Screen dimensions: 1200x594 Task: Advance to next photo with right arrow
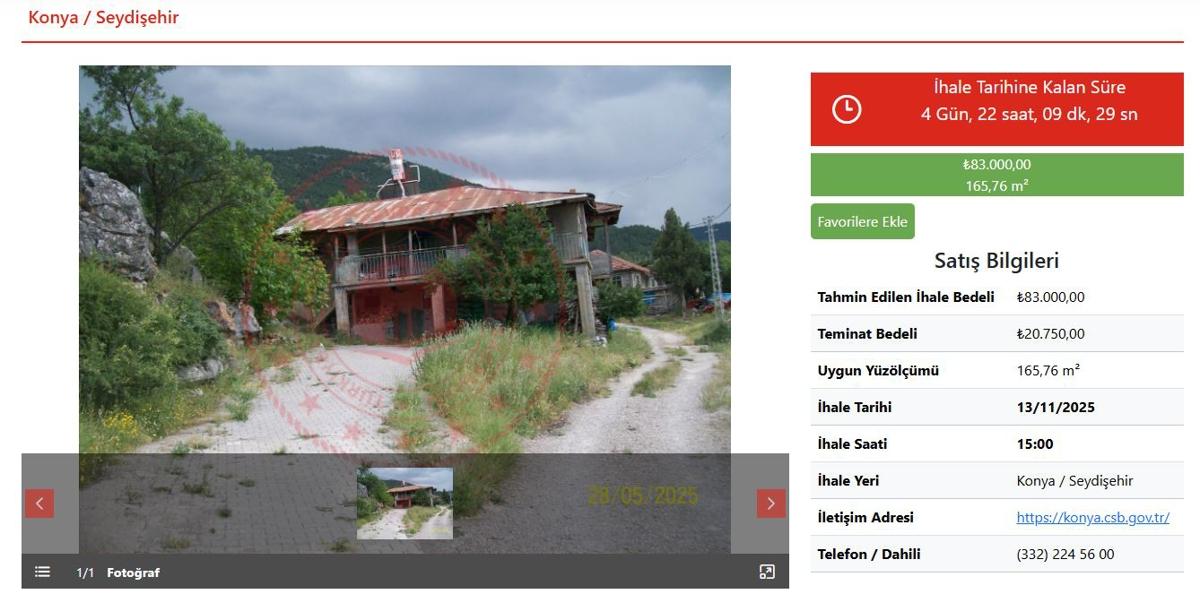click(770, 503)
